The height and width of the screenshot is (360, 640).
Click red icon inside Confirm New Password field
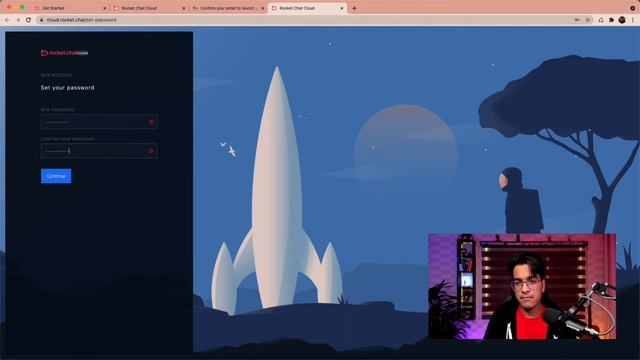pyautogui.click(x=151, y=151)
